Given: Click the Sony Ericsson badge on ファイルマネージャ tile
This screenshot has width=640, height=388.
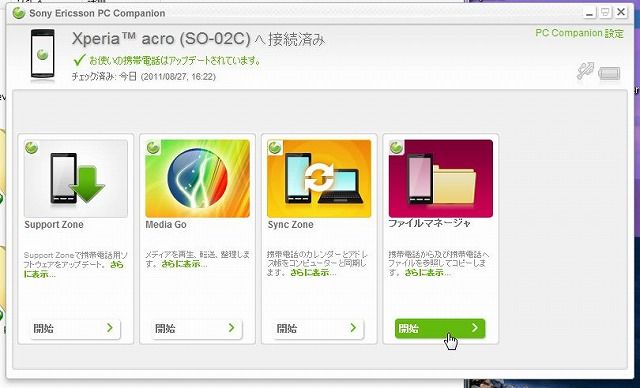Looking at the screenshot, I should coord(396,147).
